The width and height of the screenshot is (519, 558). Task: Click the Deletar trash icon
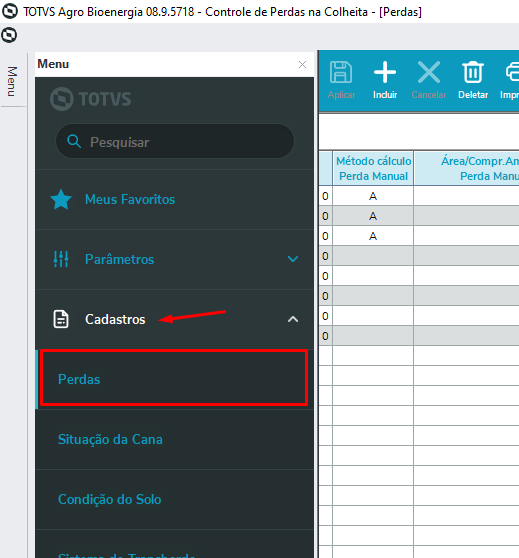point(473,72)
